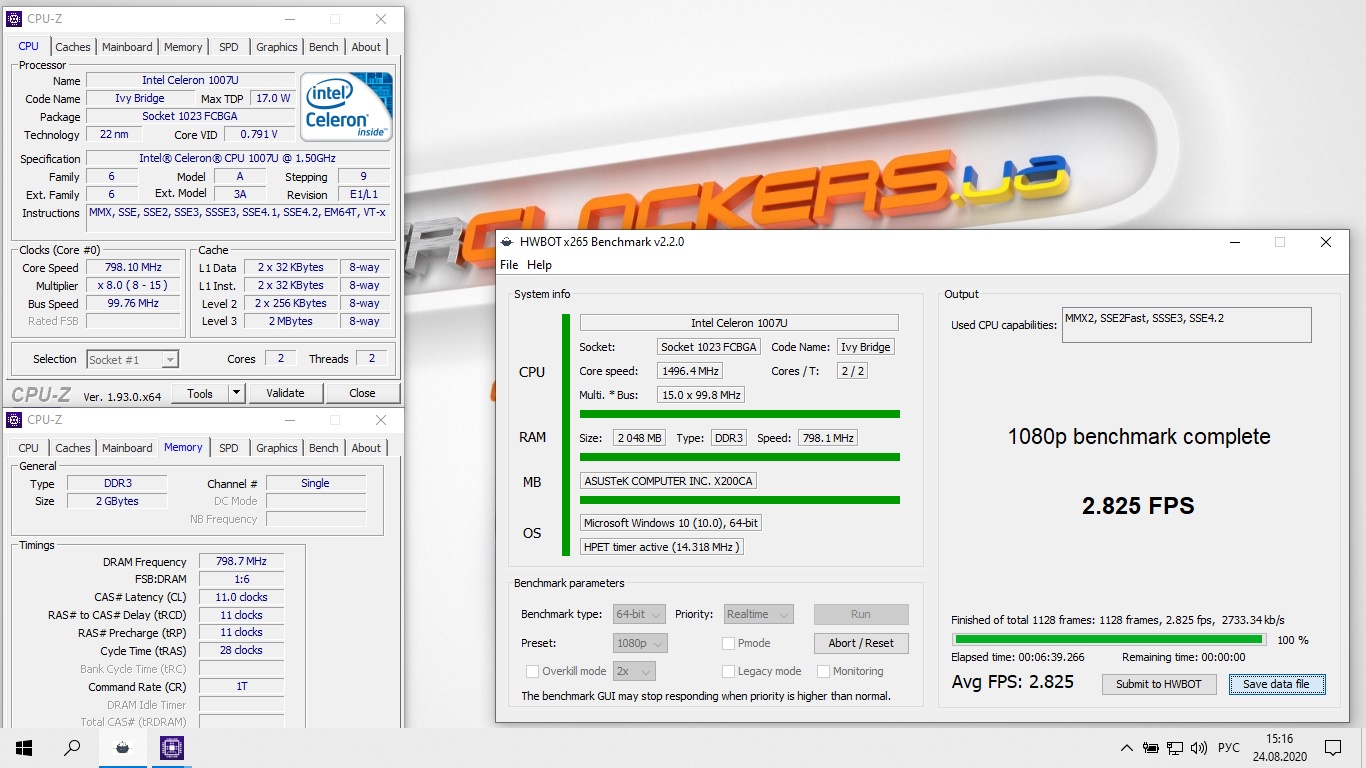Screen dimensions: 1366x768
Task: Click the Channel # Single field
Action: pyautogui.click(x=316, y=484)
